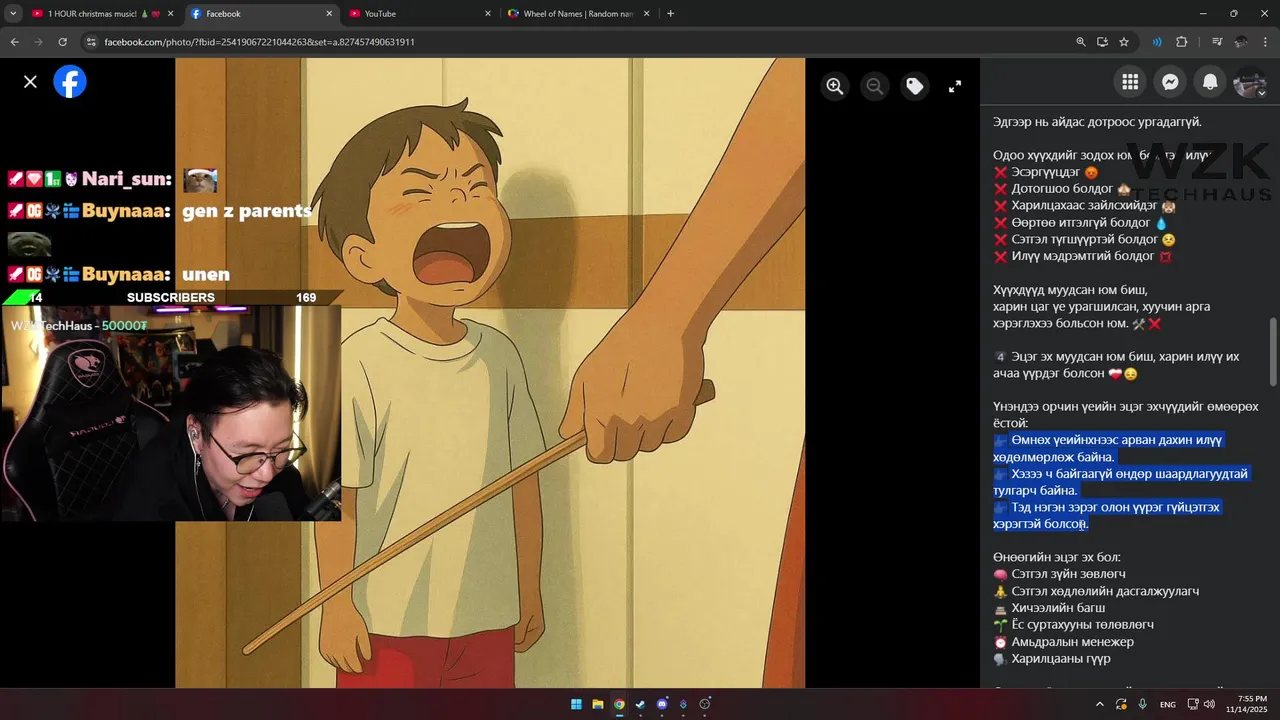This screenshot has width=1280, height=720.
Task: Open the Chrome profile avatar
Action: pos(1241,42)
